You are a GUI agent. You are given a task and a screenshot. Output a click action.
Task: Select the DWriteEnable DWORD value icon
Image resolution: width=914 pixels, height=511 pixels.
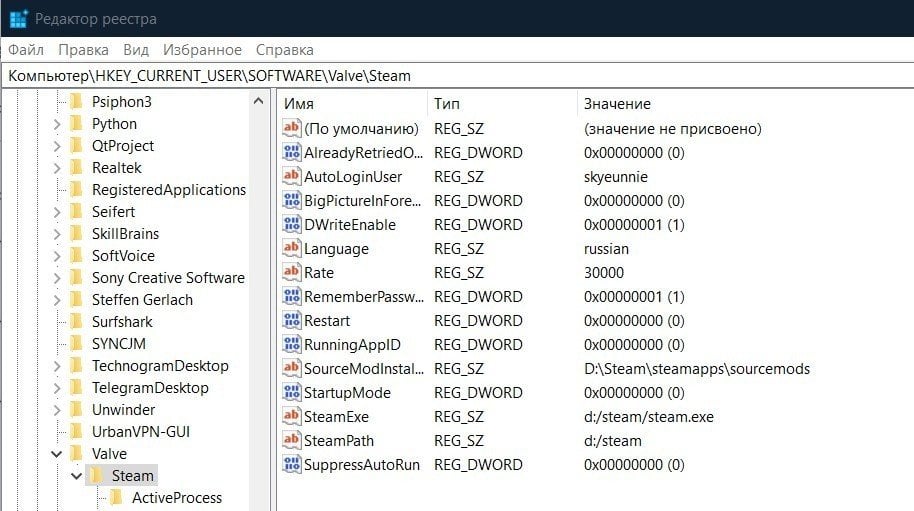[291, 224]
